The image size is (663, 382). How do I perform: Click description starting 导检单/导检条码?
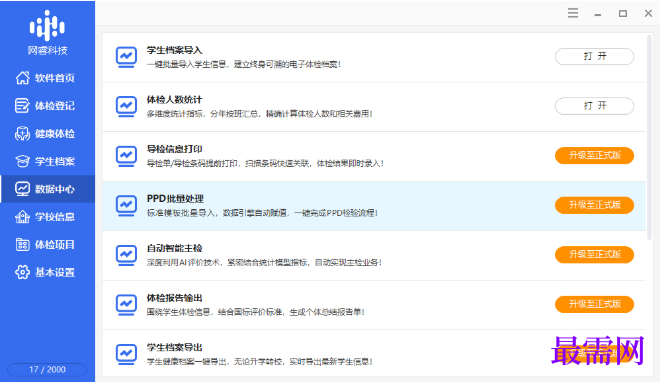[x=265, y=163]
